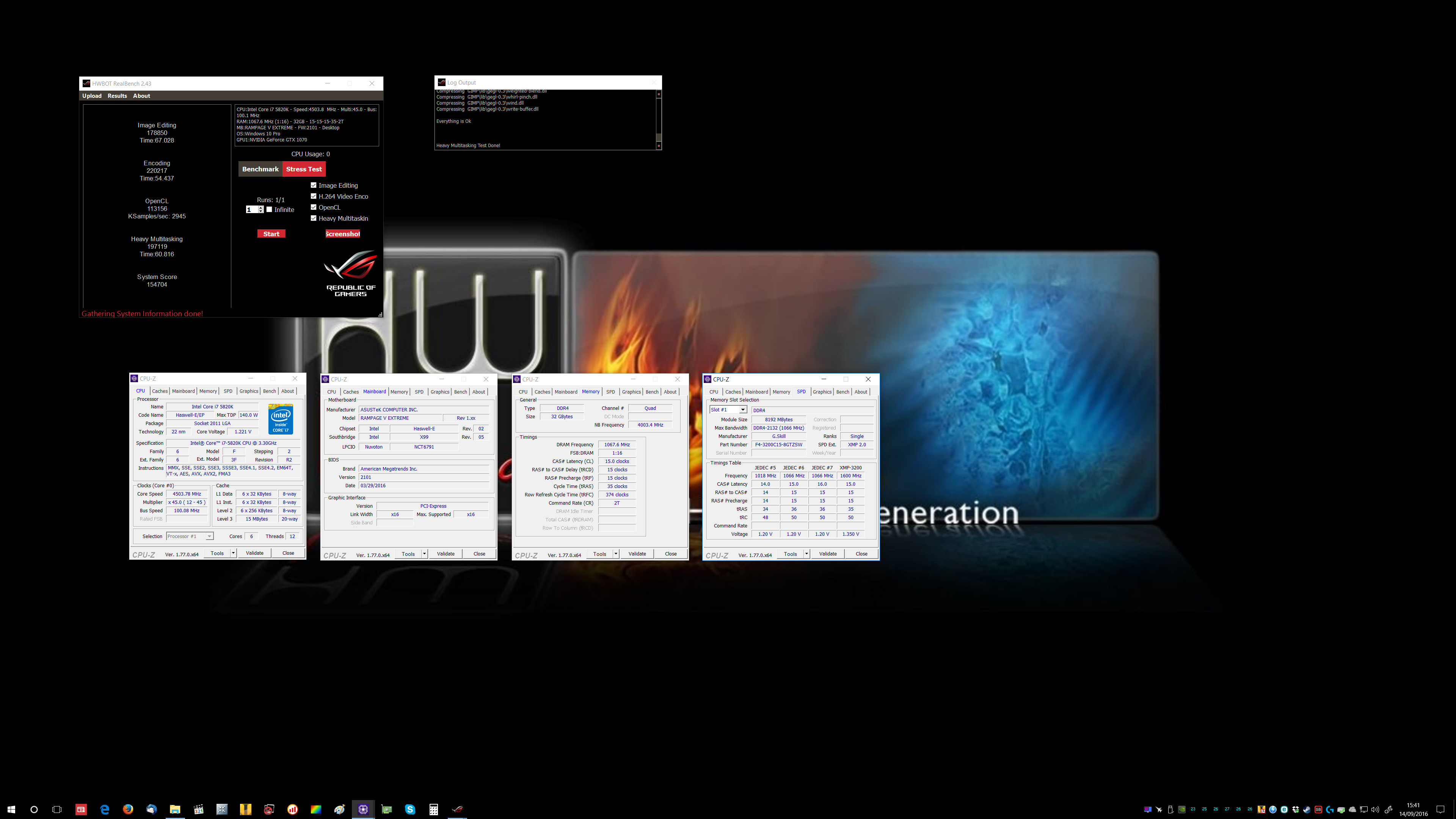Viewport: 1456px width, 819px height.
Task: Switch to the Stress Test tab
Action: [304, 169]
